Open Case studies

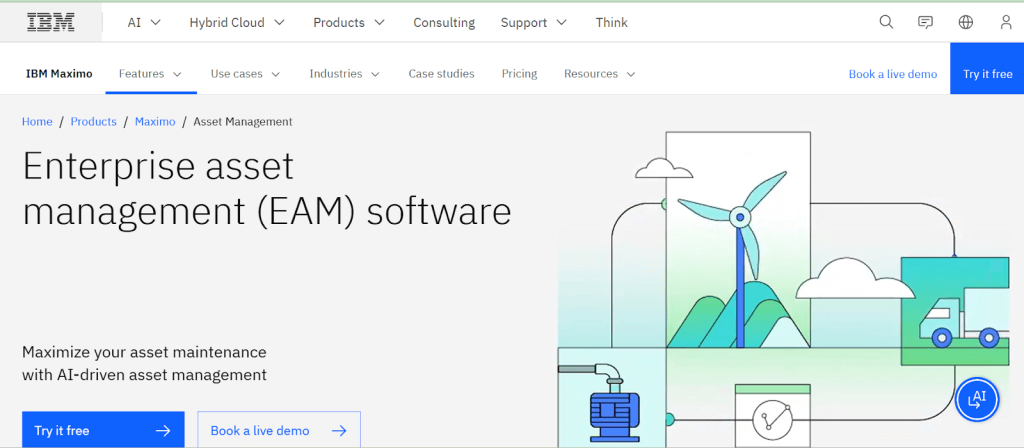(x=441, y=74)
